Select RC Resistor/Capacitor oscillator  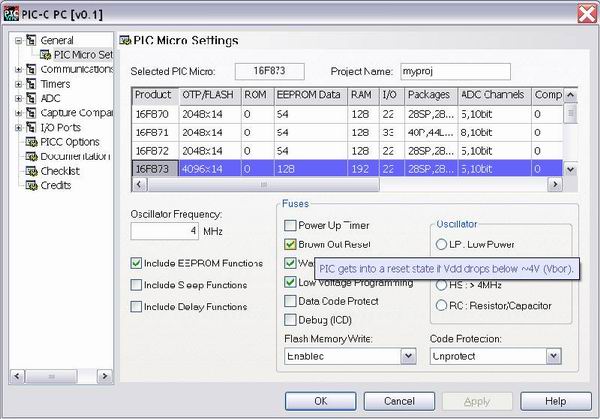[441, 305]
